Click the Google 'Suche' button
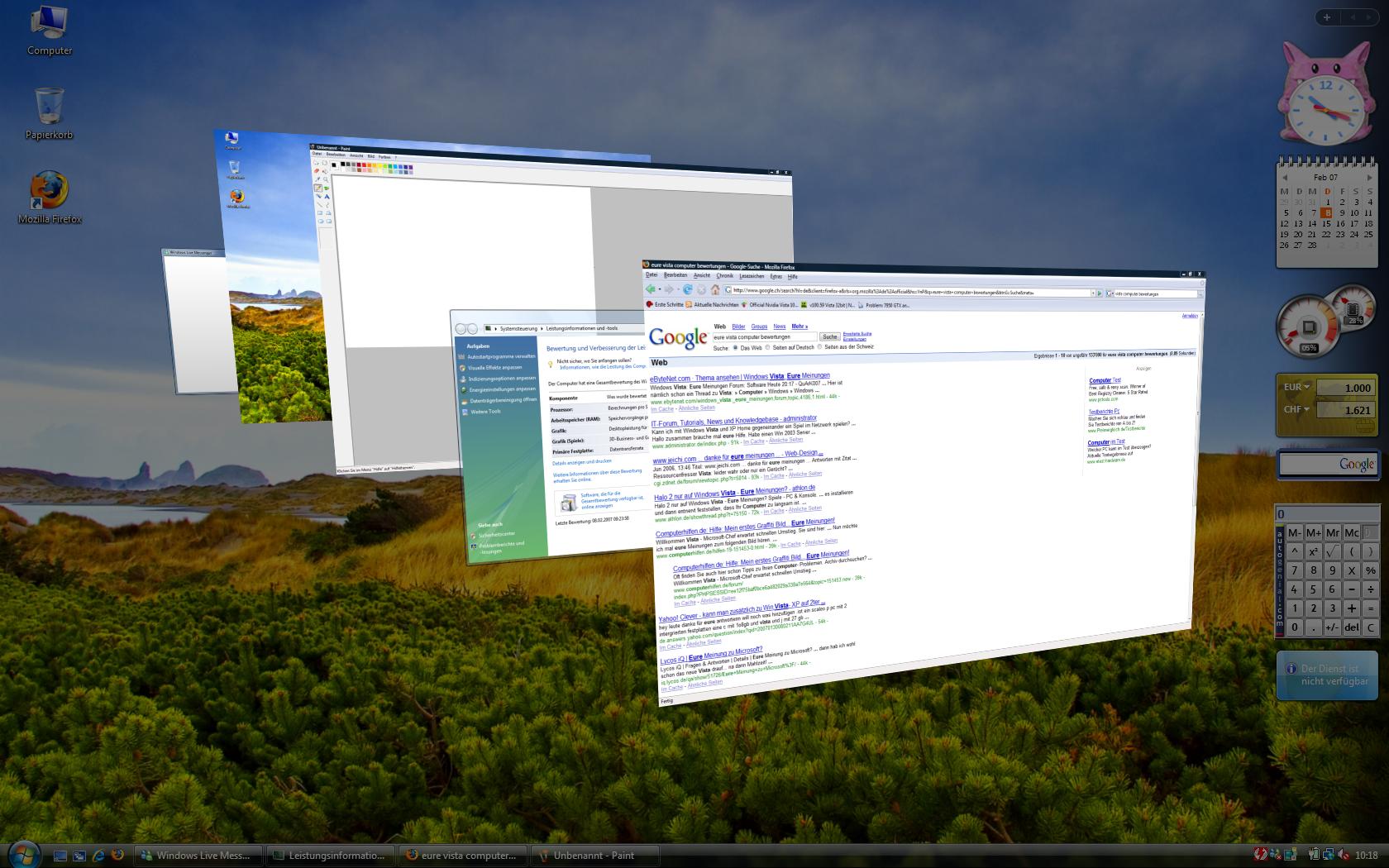Screen dimensions: 1389x868 point(829,336)
